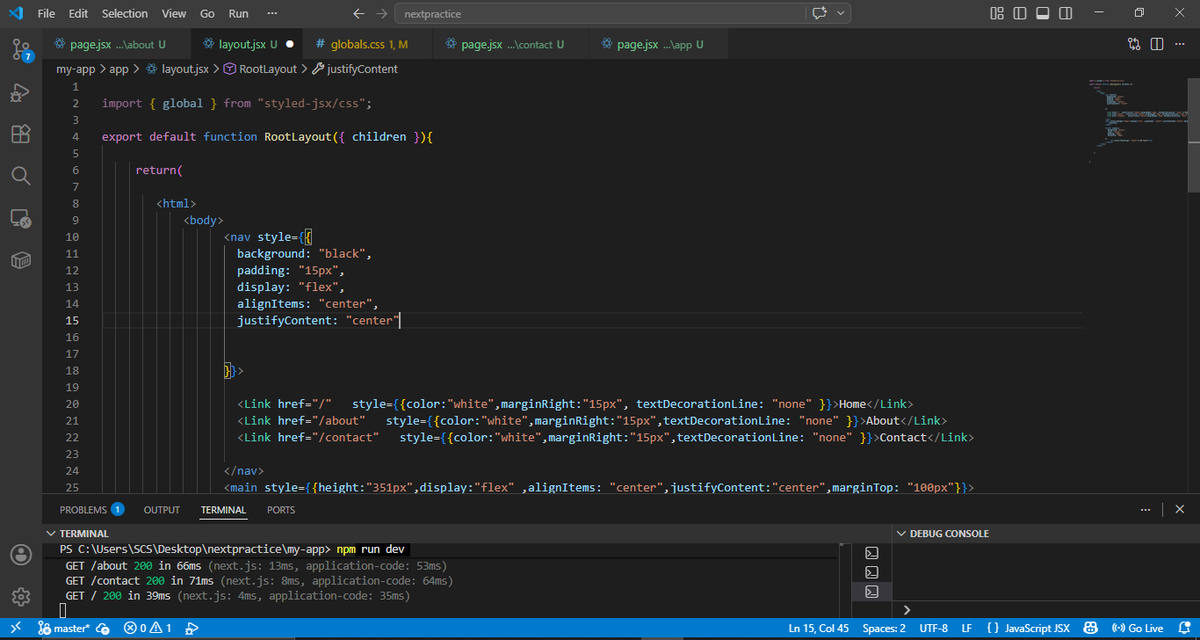Open errors and warnings count in status bar
The image size is (1200, 640).
click(x=148, y=629)
